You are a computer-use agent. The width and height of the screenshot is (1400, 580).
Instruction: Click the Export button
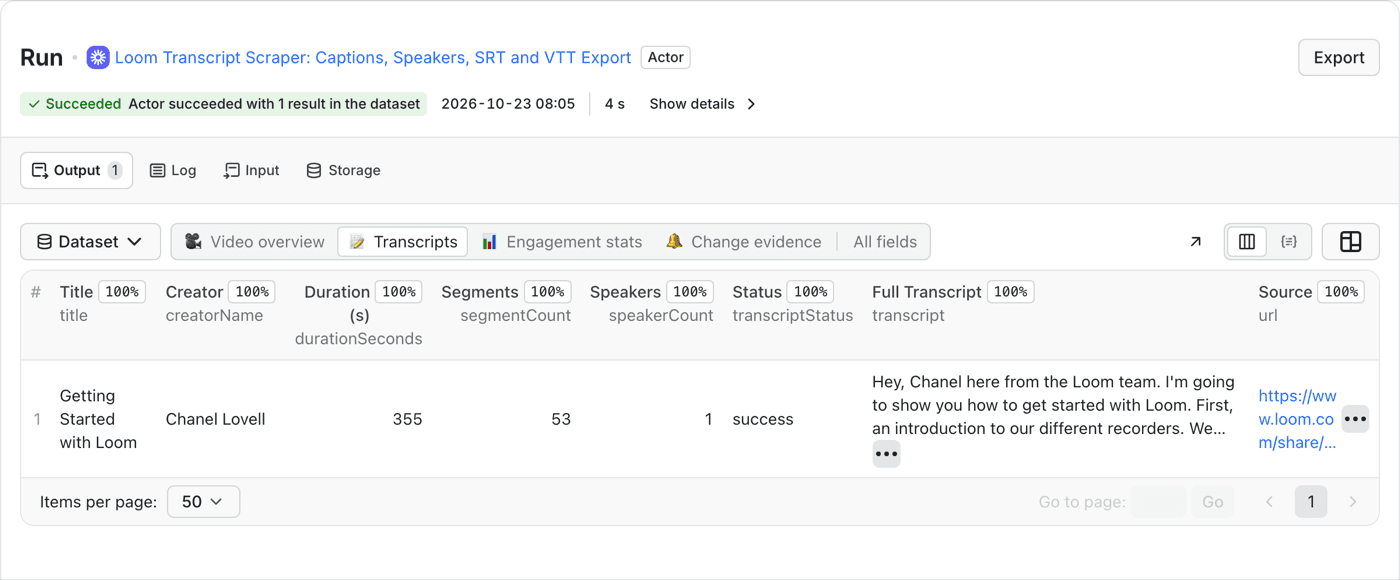(x=1339, y=58)
